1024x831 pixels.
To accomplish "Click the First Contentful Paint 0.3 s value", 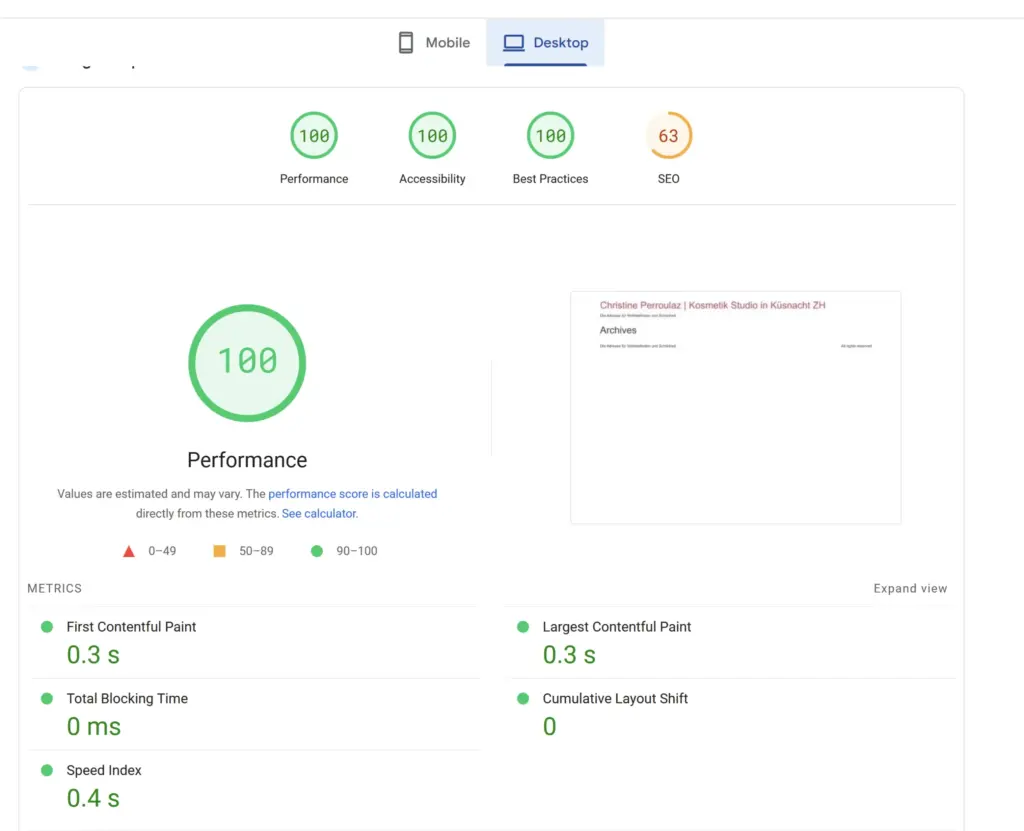I will point(93,655).
